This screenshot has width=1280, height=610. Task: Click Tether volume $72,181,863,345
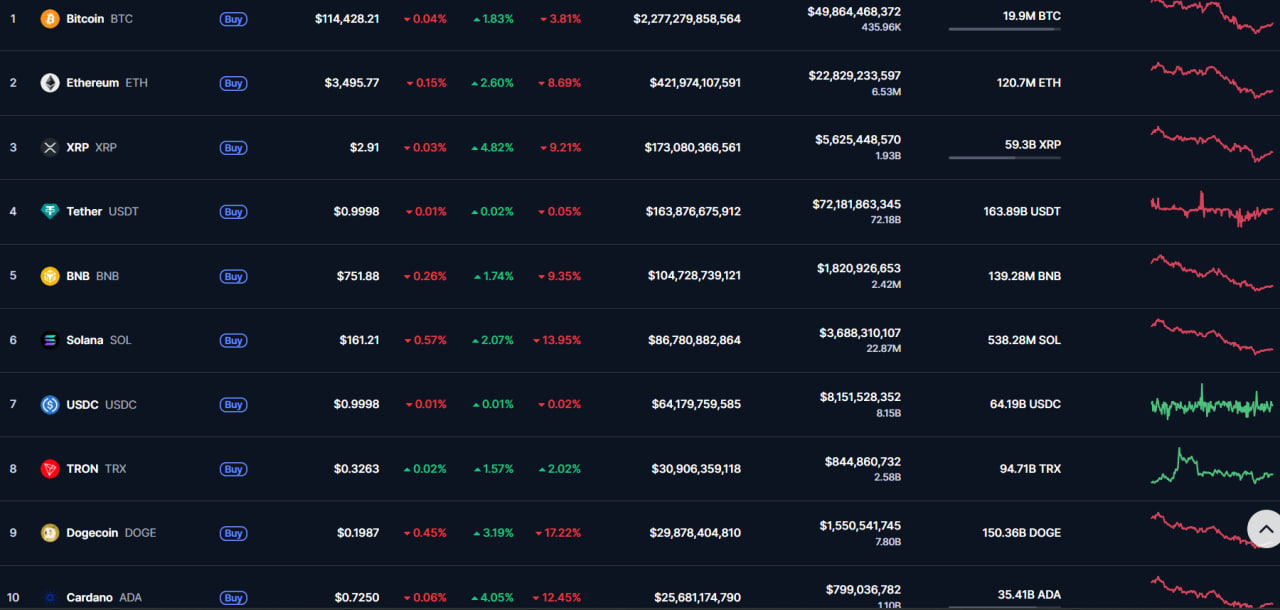(856, 204)
